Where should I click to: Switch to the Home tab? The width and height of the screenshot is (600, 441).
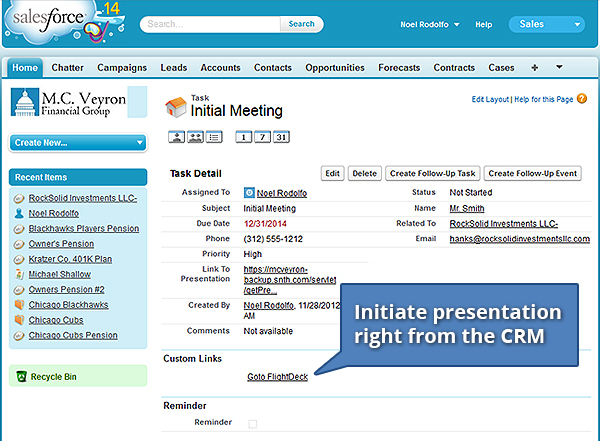[25, 68]
